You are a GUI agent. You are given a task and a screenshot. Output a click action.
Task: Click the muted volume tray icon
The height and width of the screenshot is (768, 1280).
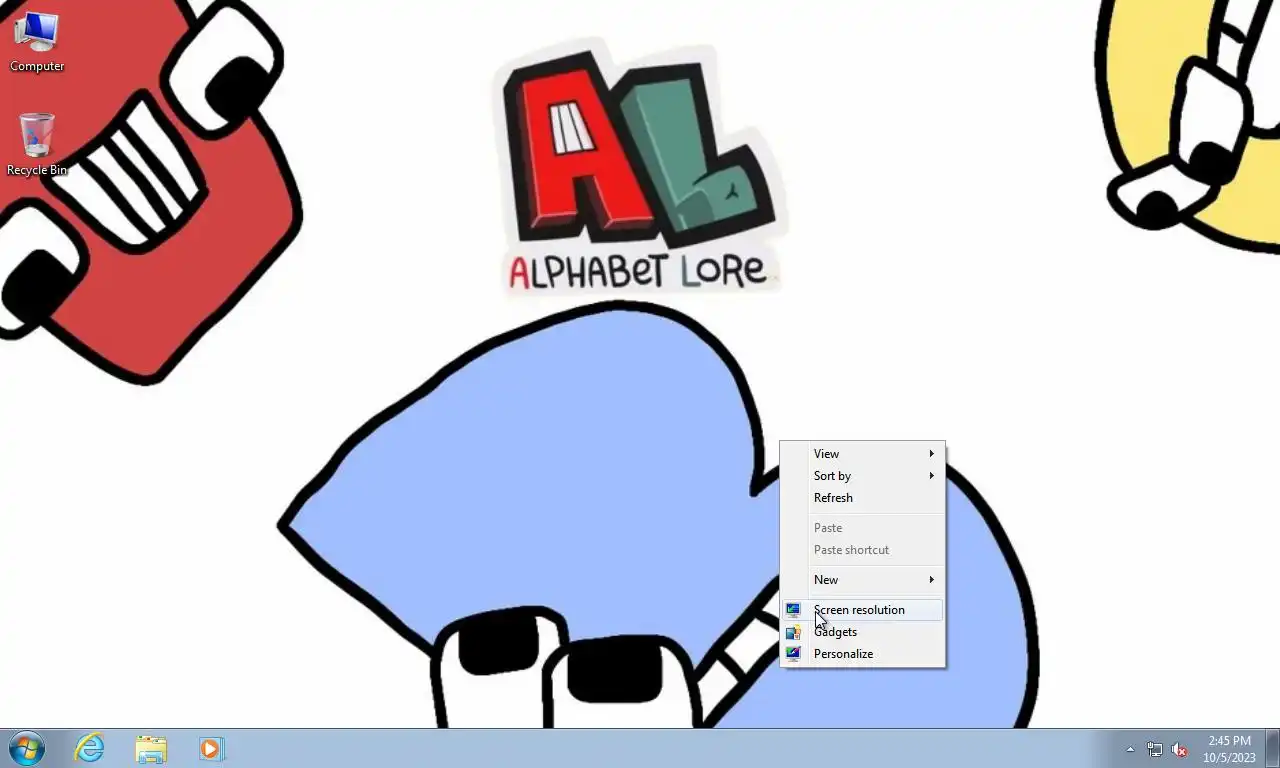pyautogui.click(x=1179, y=749)
